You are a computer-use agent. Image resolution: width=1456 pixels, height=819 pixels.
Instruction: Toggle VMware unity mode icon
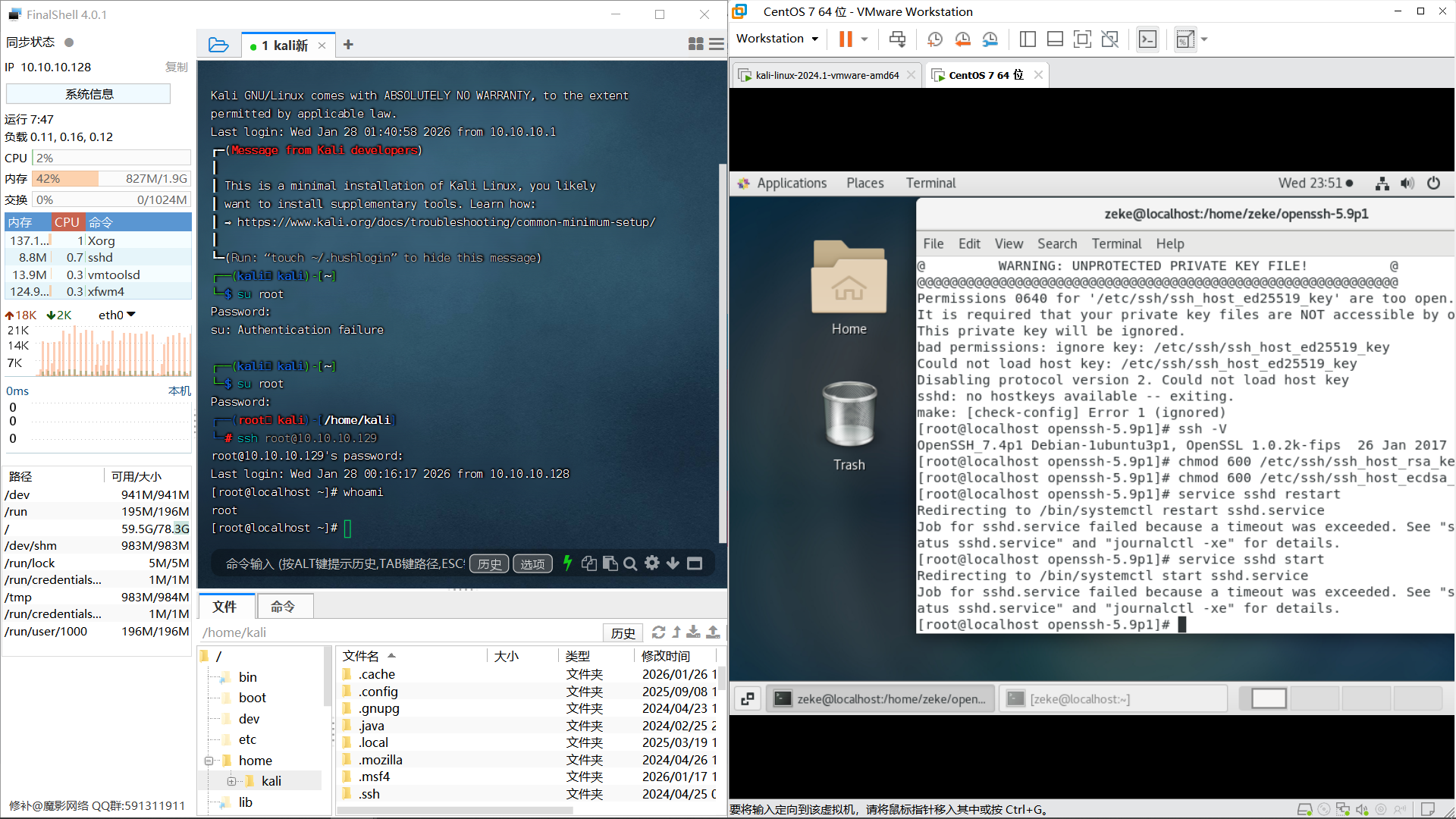1109,39
